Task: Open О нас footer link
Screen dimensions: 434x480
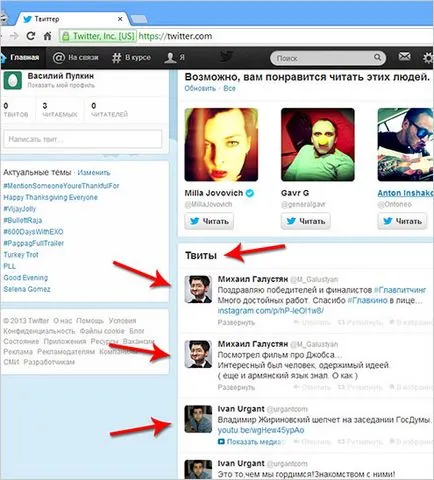Action: [63, 321]
